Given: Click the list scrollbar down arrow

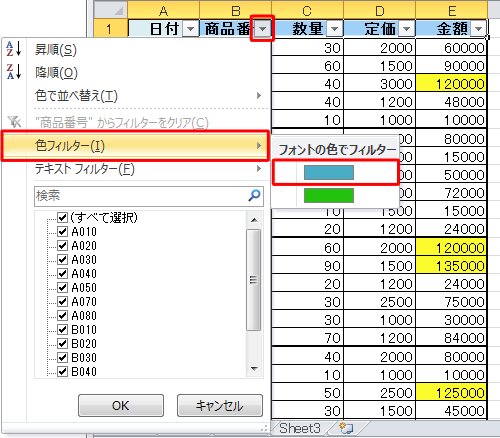Looking at the screenshot, I should (254, 369).
